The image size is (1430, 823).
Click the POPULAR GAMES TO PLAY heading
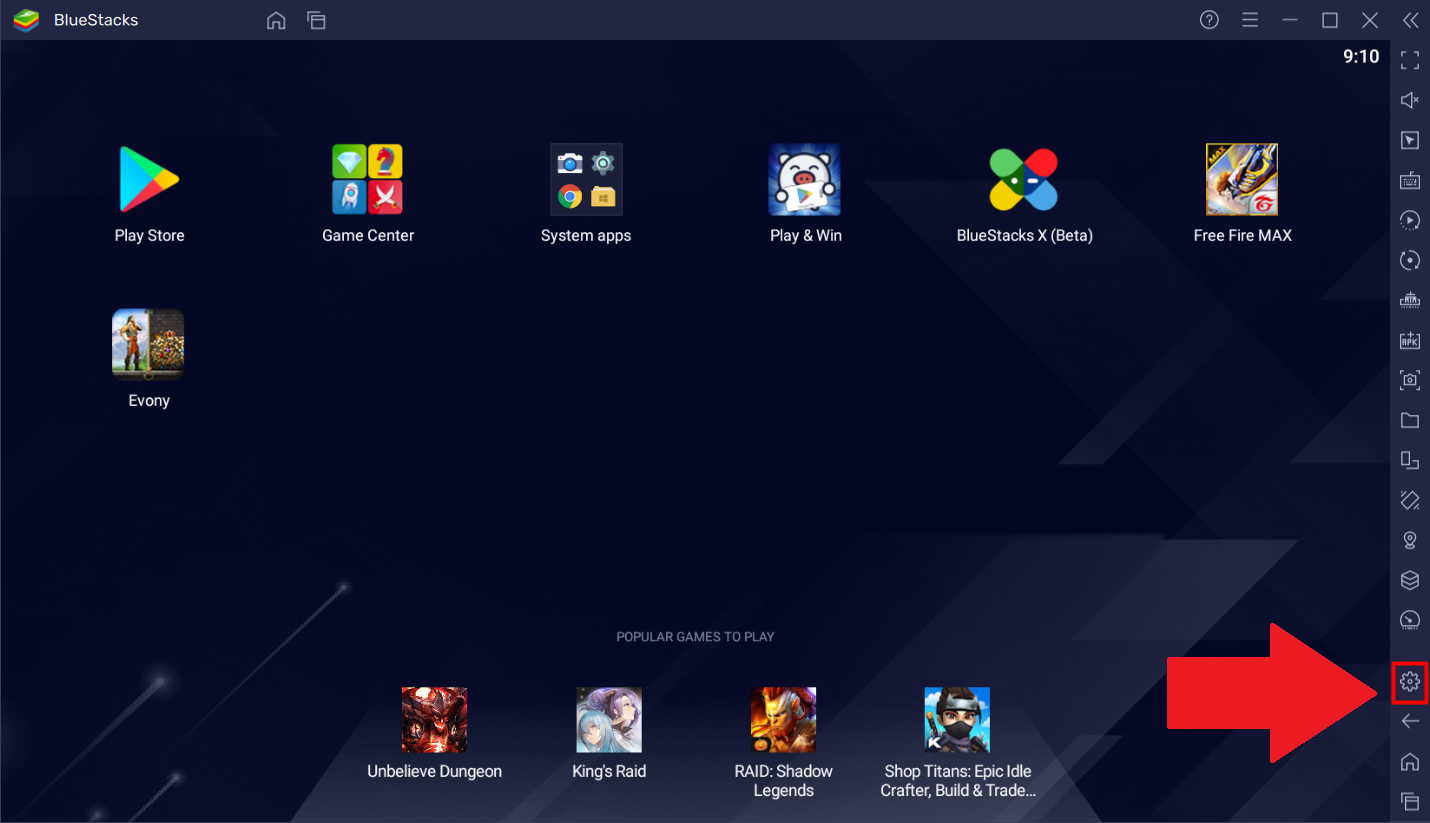(x=695, y=637)
